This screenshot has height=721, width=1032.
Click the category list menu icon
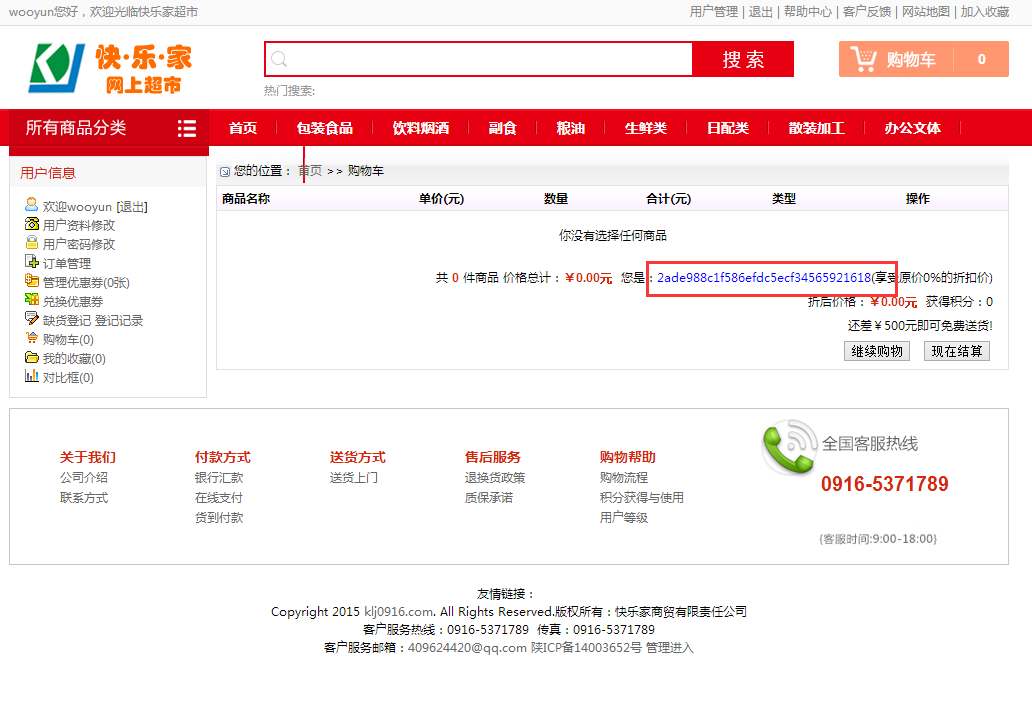coord(187,128)
